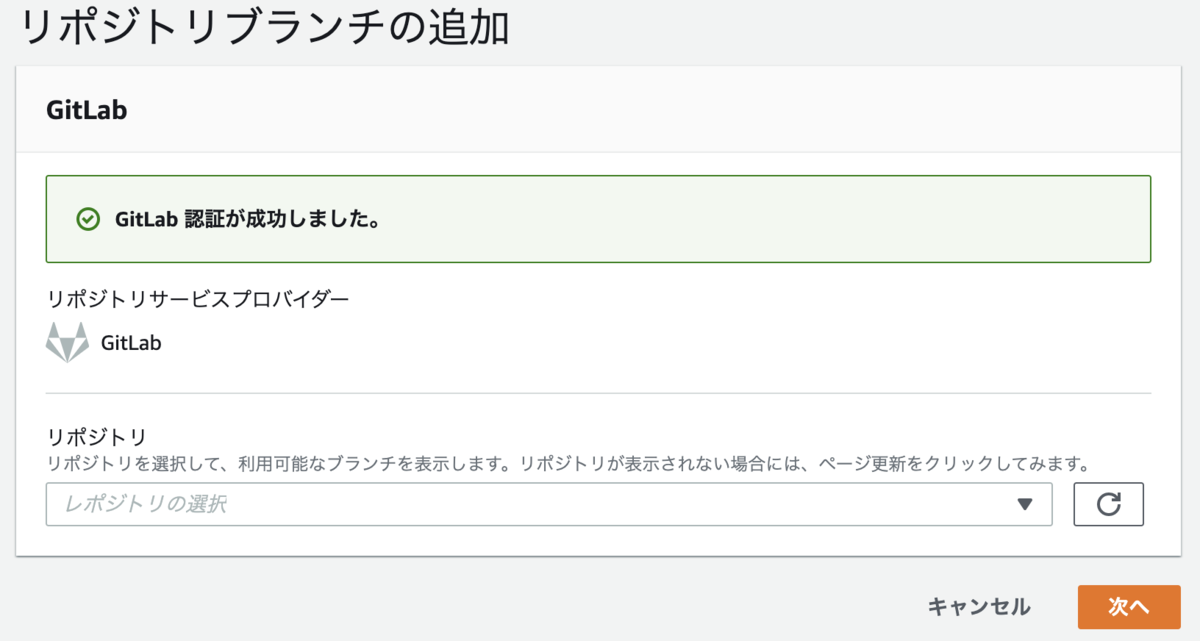This screenshot has width=1200, height=641.
Task: Click the GitLab icon under リポジトリサービスプロバイダー
Action: (x=68, y=342)
